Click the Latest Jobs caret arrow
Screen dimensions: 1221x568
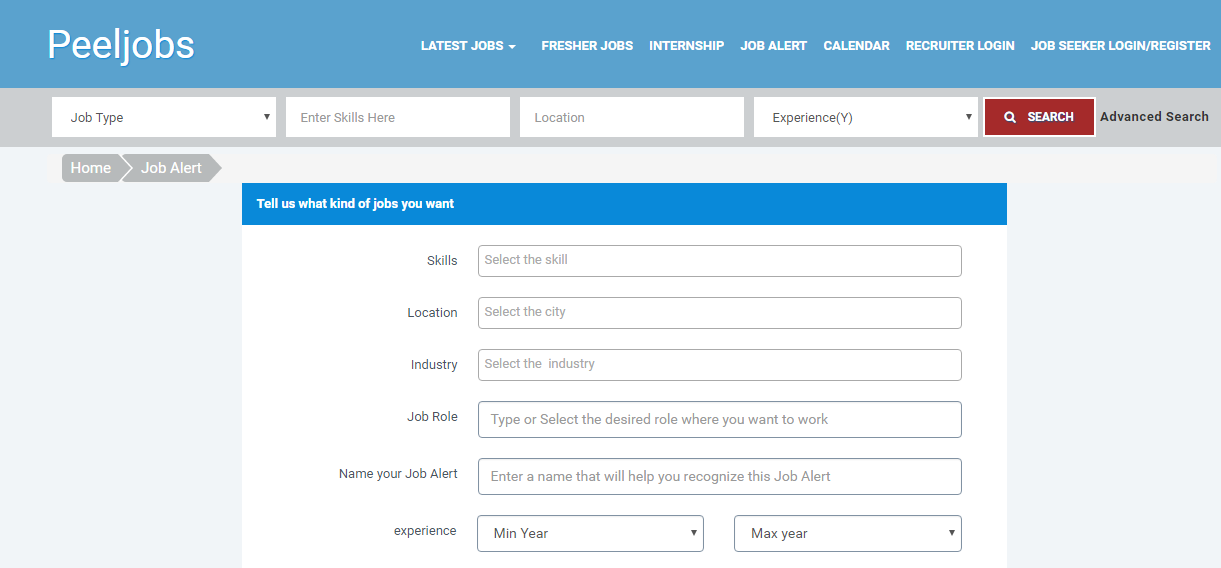pos(512,47)
